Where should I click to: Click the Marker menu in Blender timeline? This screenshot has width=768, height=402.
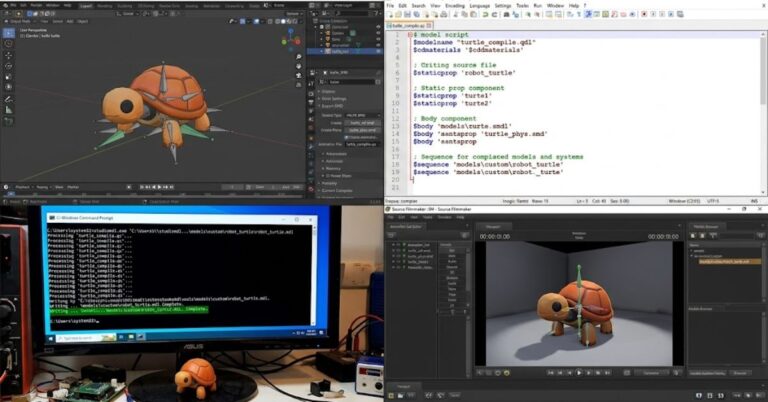pos(73,187)
